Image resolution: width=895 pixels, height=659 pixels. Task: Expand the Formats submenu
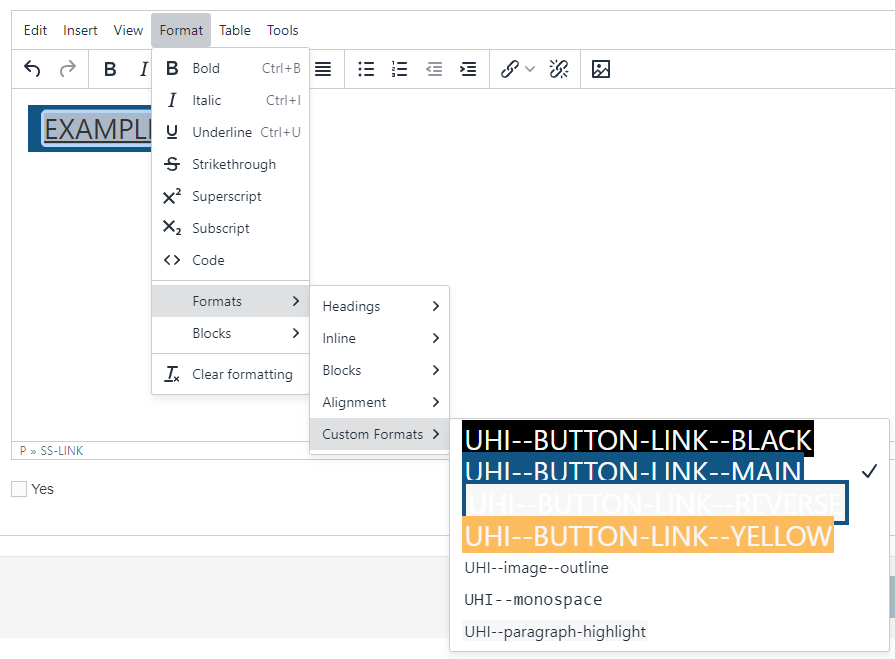pyautogui.click(x=231, y=301)
